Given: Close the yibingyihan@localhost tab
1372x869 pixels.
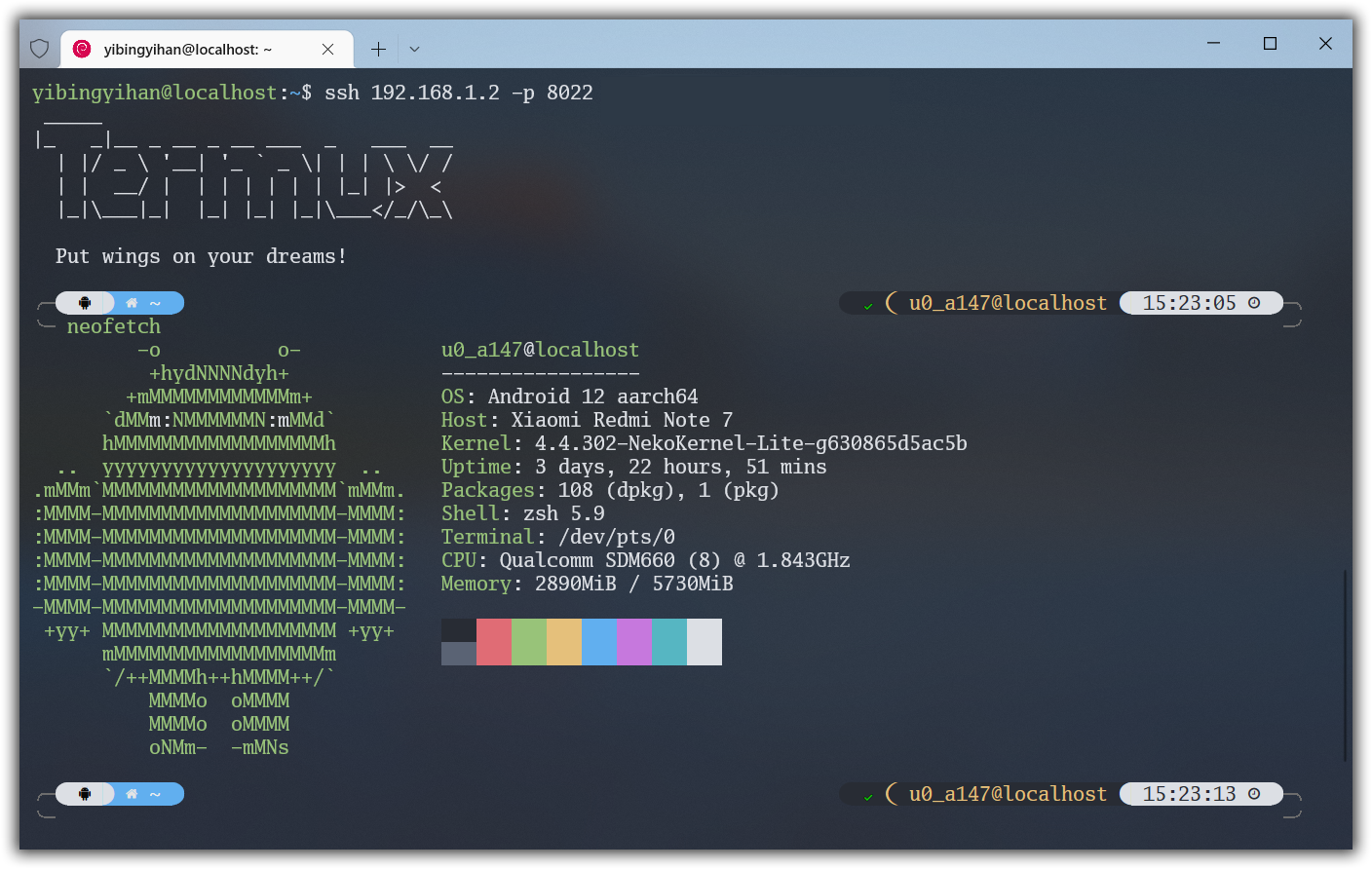Looking at the screenshot, I should pyautogui.click(x=328, y=47).
